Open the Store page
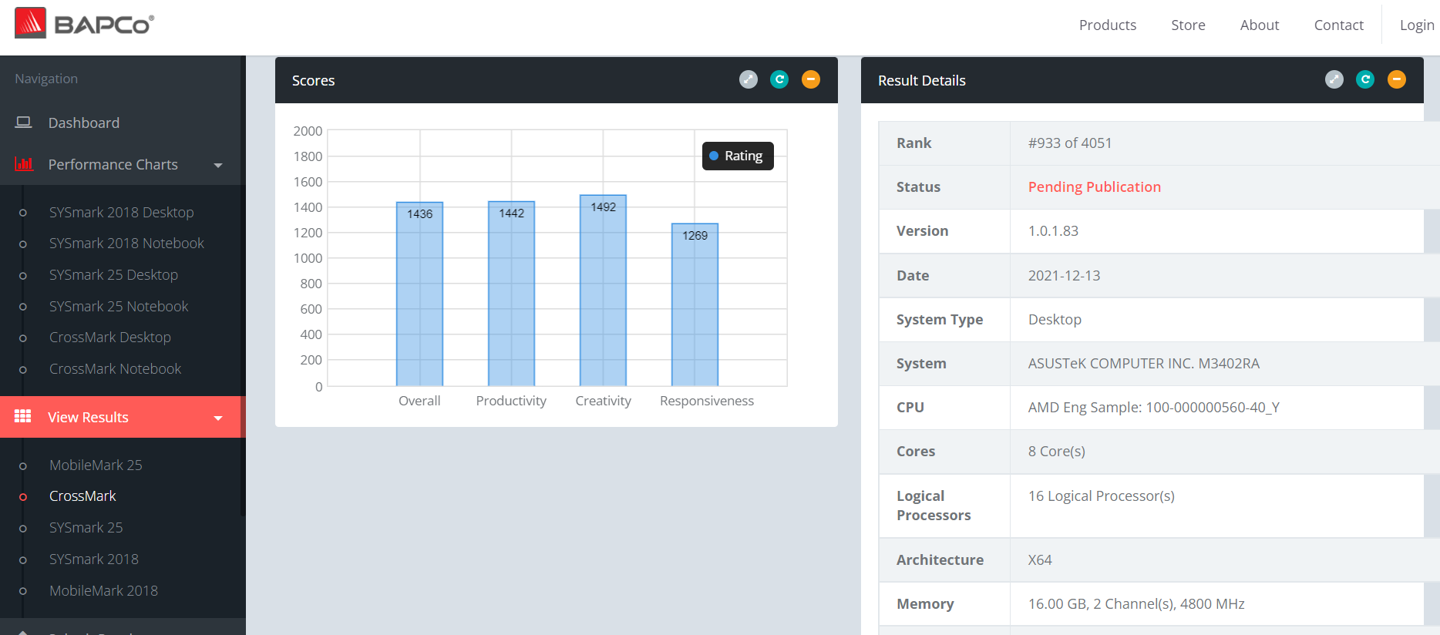1440x635 pixels. [x=1188, y=25]
